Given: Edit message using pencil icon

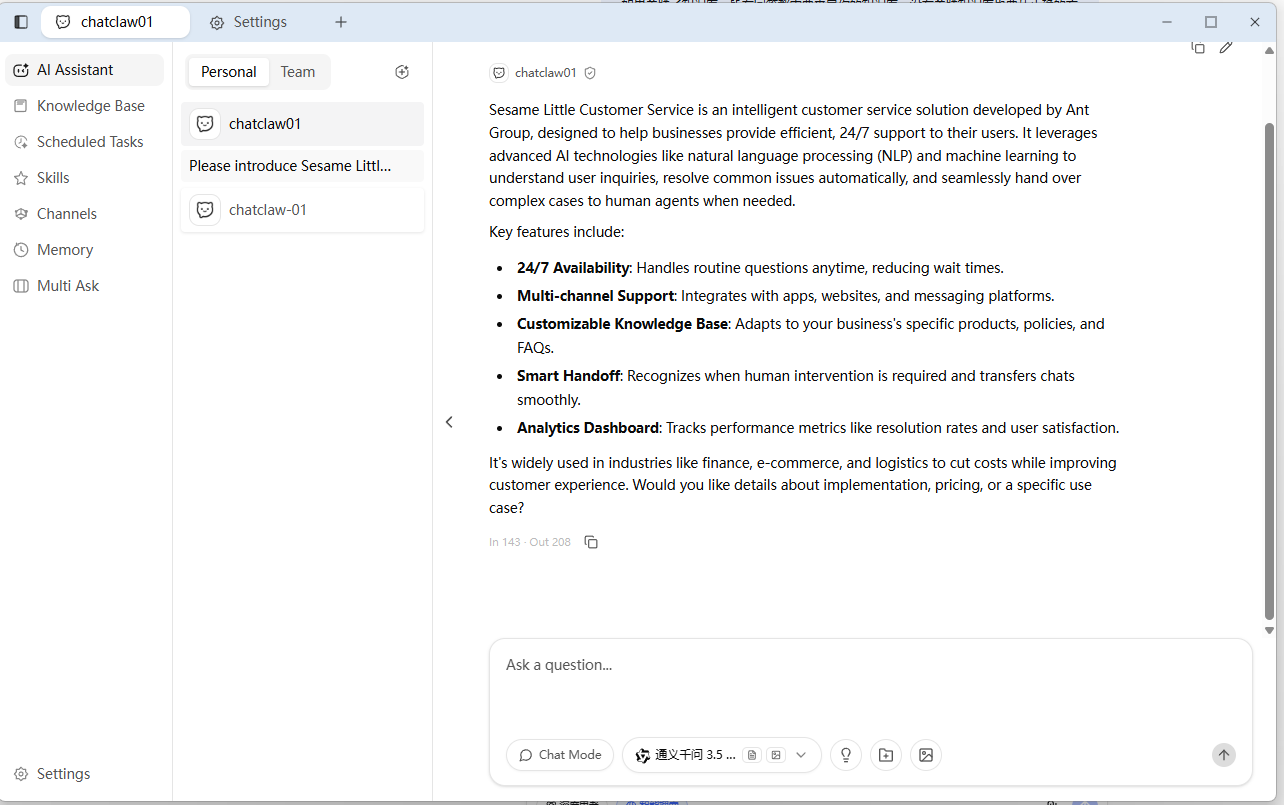Looking at the screenshot, I should [x=1226, y=46].
